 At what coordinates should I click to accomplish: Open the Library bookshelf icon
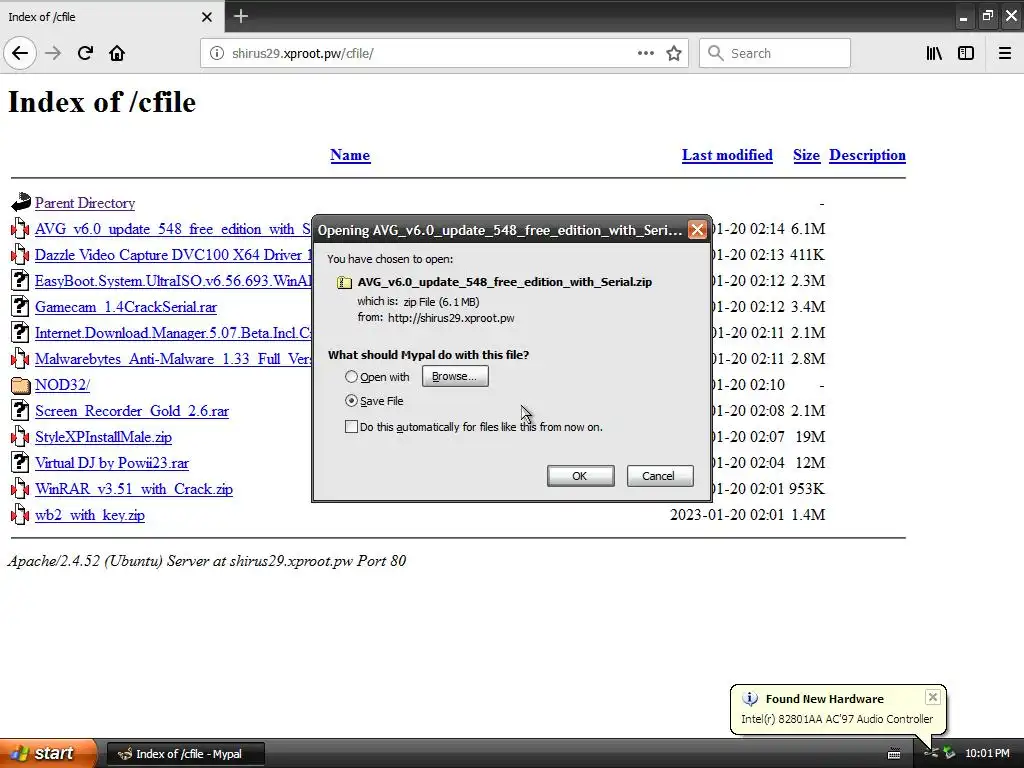click(x=934, y=53)
